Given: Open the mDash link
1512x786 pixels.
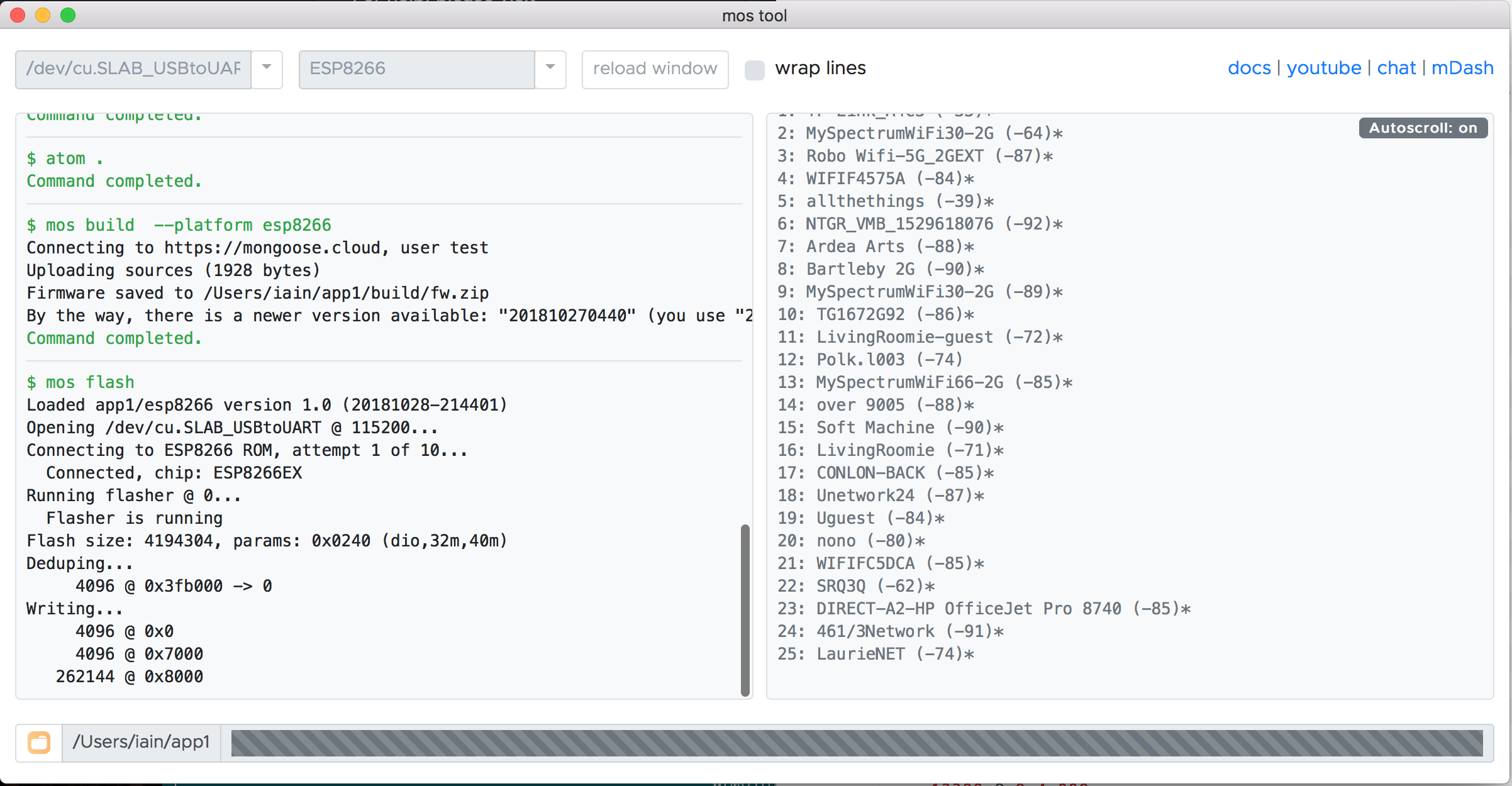Looking at the screenshot, I should pyautogui.click(x=1462, y=68).
